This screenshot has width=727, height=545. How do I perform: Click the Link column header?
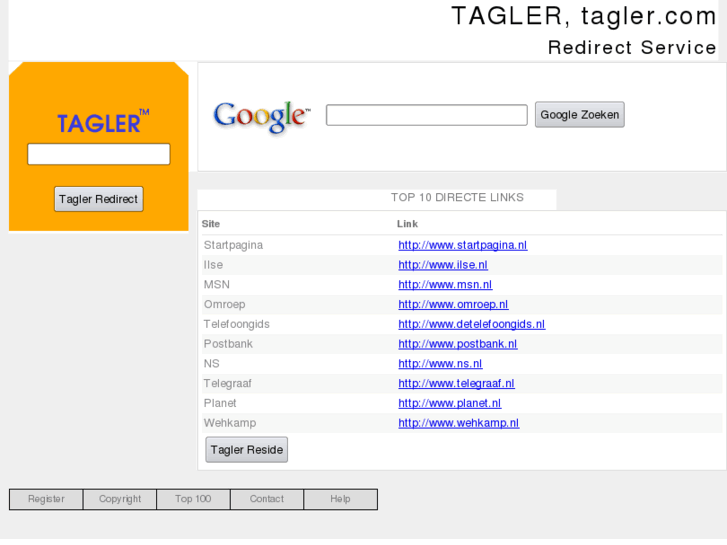tap(407, 224)
